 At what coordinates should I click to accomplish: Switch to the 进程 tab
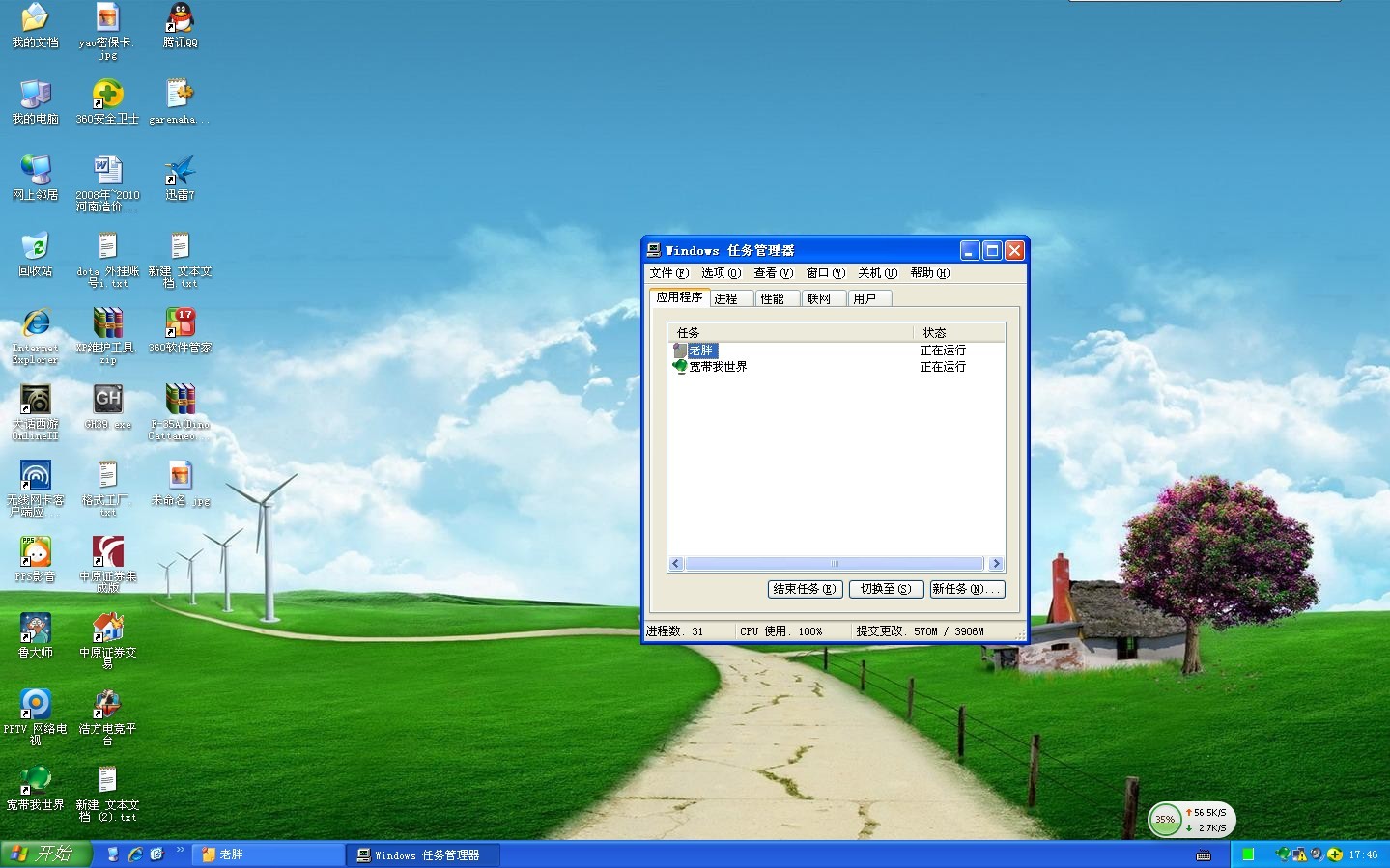(730, 299)
